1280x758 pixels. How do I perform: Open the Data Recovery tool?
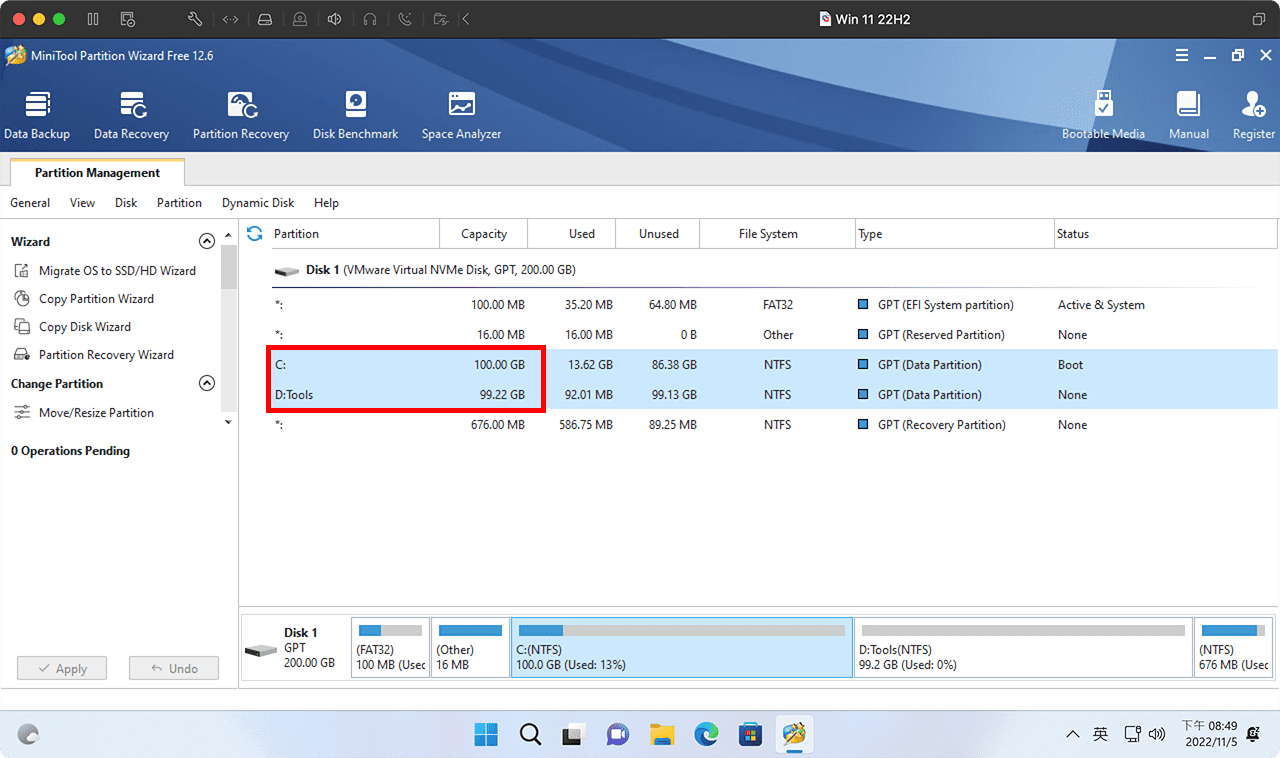(x=131, y=113)
